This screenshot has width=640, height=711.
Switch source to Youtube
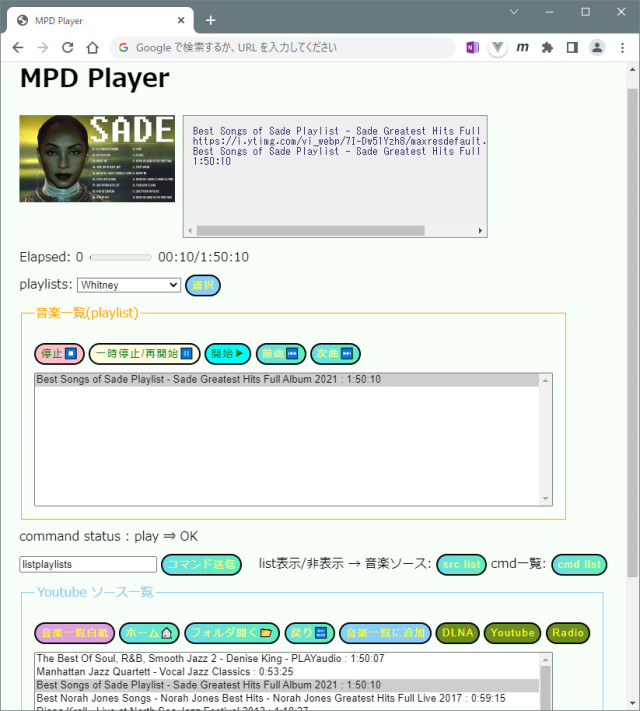point(513,633)
